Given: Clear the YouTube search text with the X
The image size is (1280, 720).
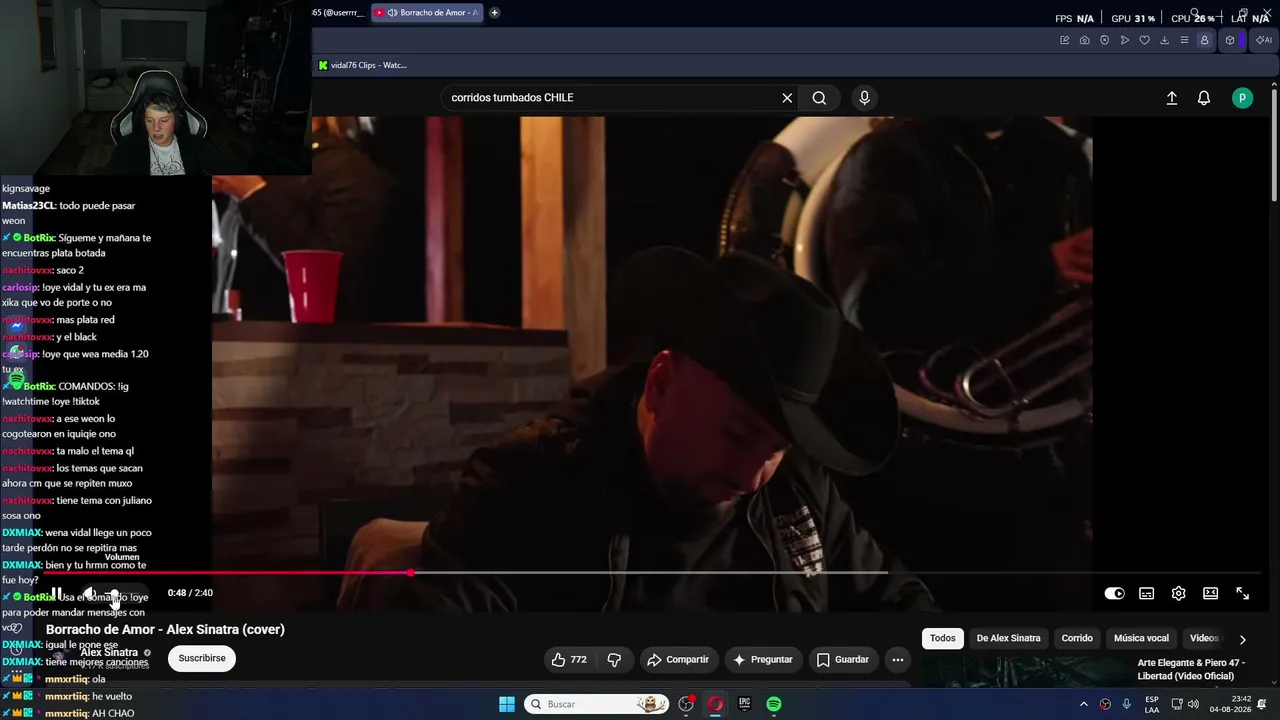Looking at the screenshot, I should [x=787, y=98].
